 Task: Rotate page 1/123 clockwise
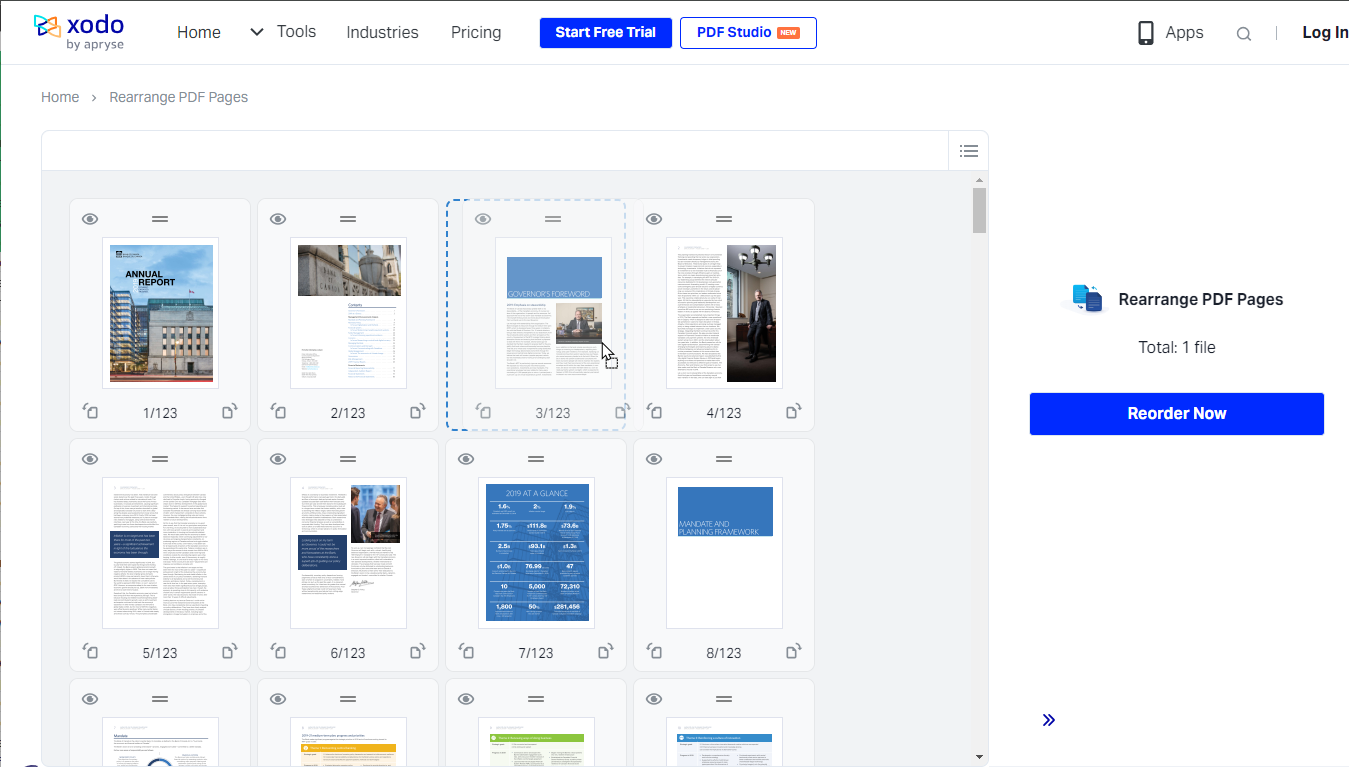click(229, 411)
